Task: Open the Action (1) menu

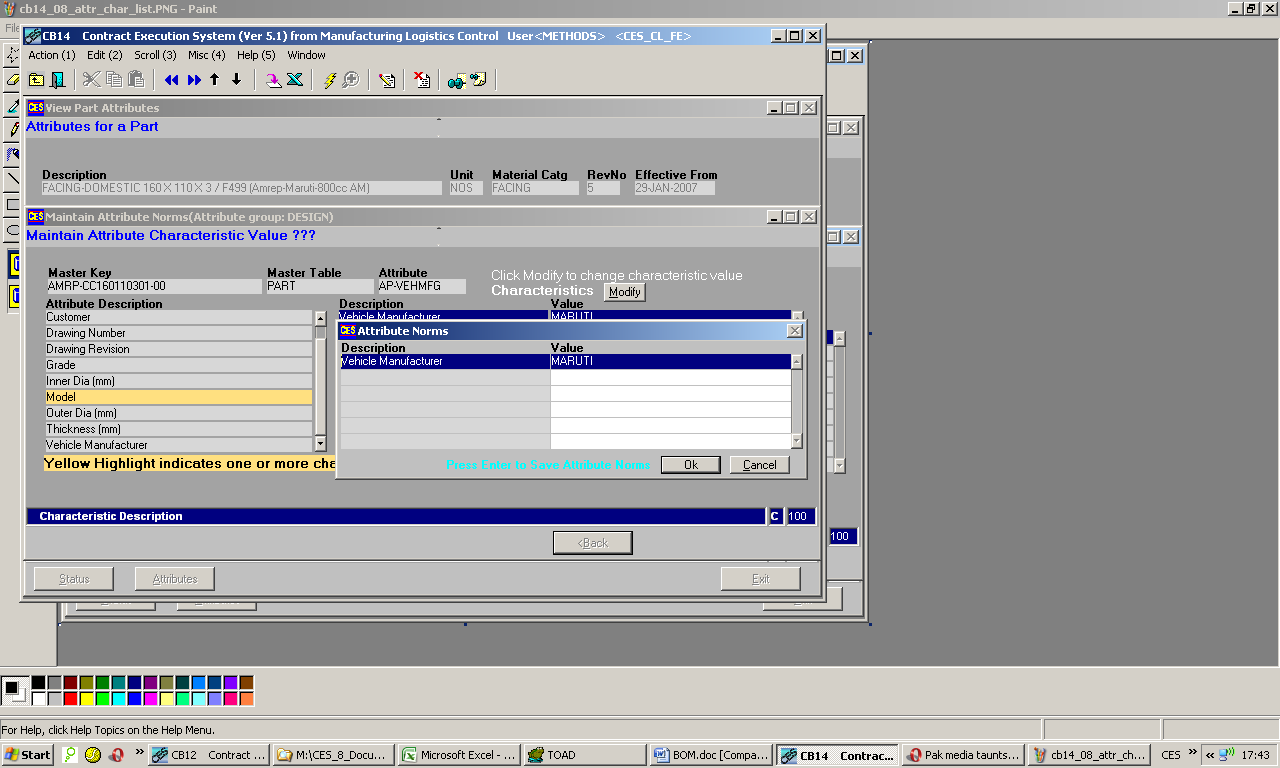Action: point(51,55)
